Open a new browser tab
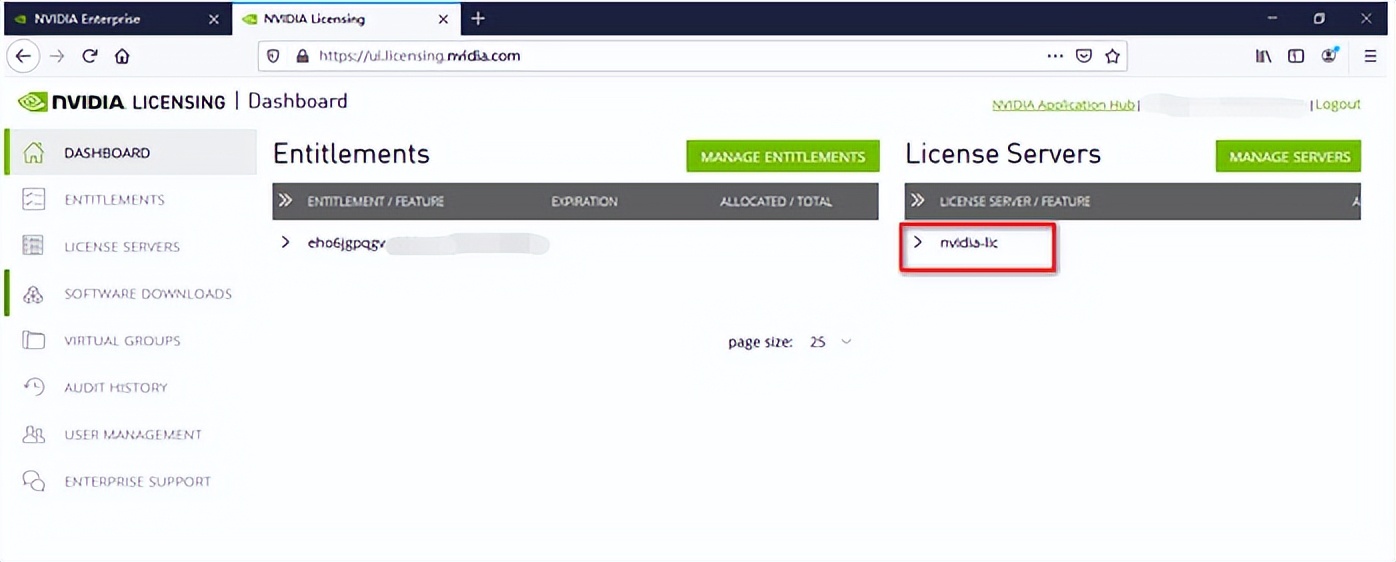Image resolution: width=1396 pixels, height=562 pixels. tap(478, 19)
